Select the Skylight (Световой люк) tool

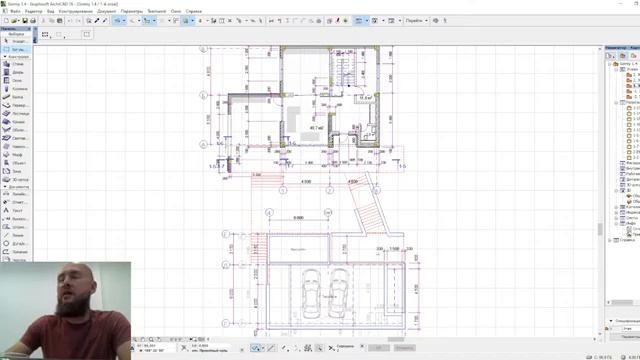point(16,138)
